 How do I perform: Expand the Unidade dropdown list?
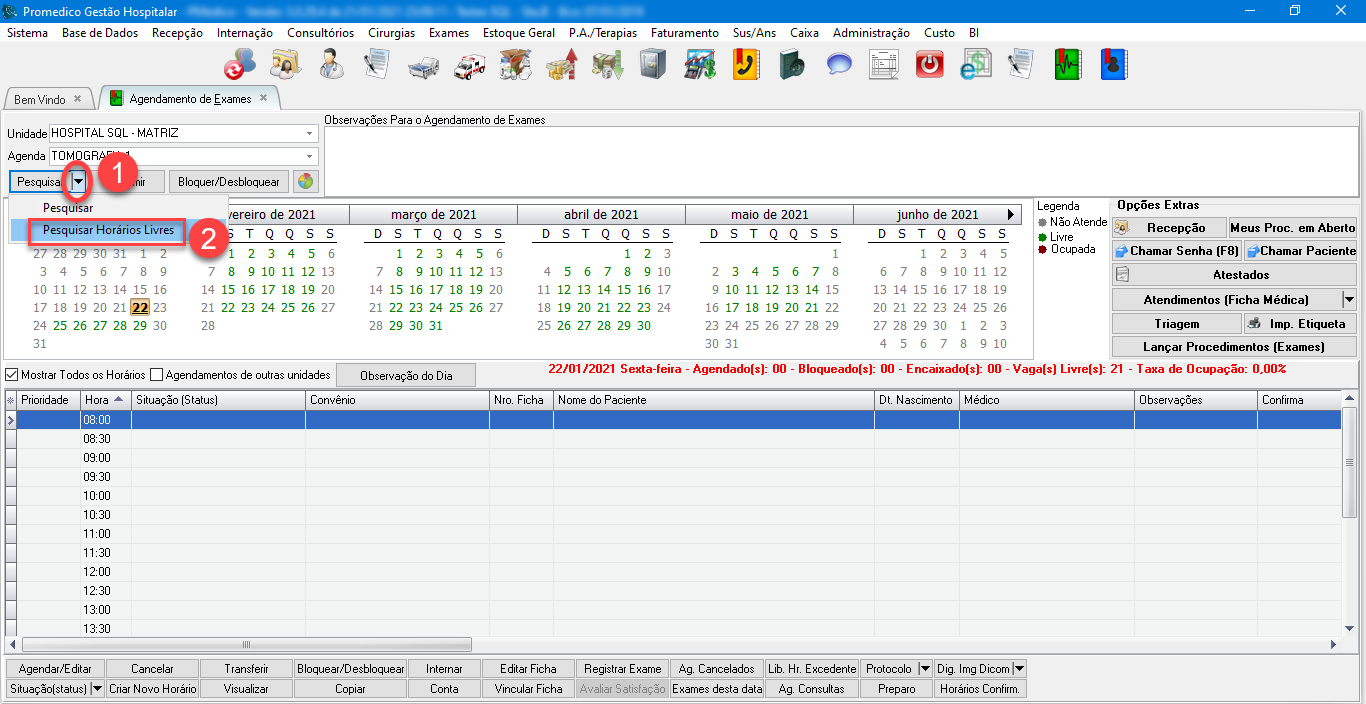tap(310, 133)
